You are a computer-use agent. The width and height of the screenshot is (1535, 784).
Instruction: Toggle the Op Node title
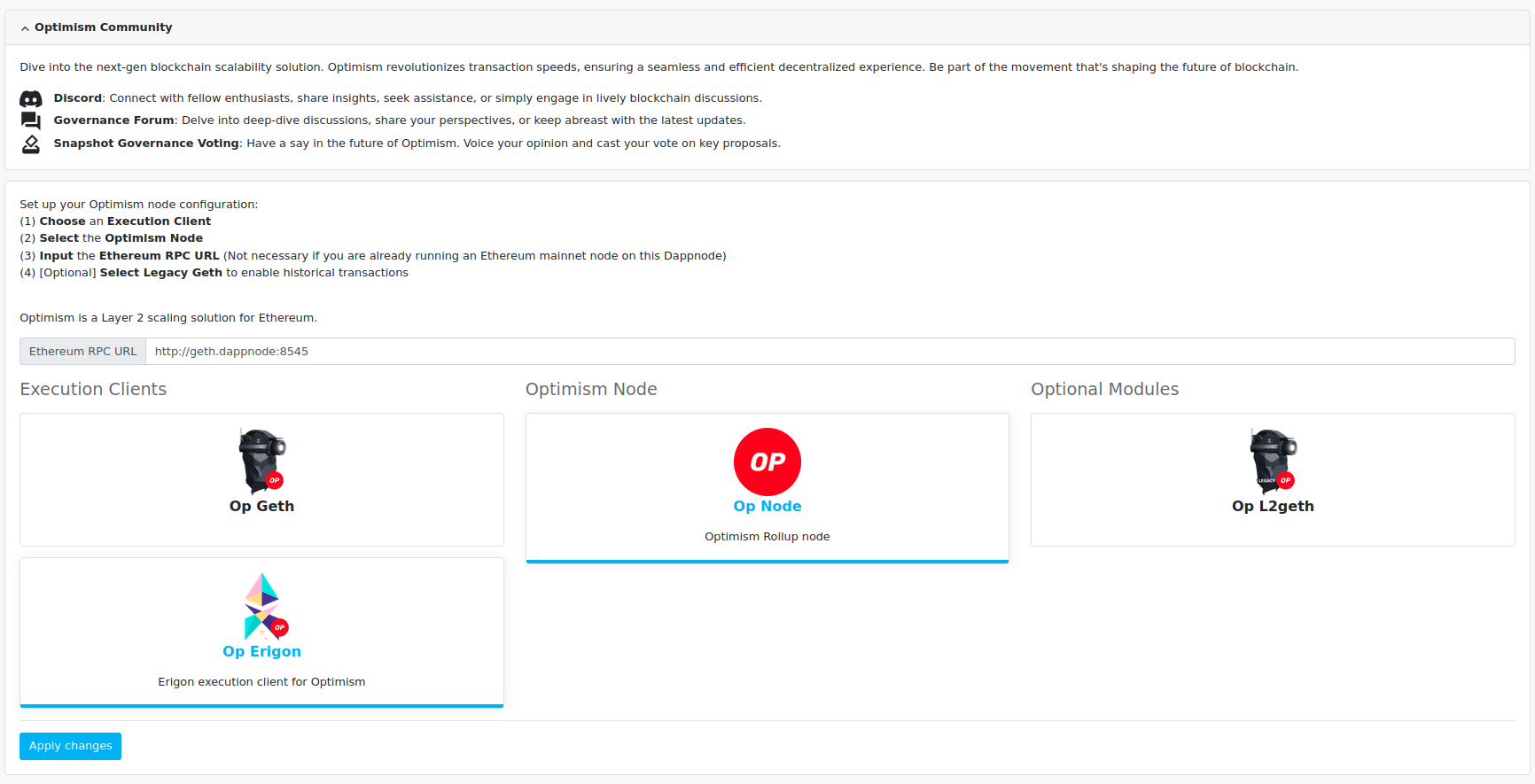tap(767, 507)
